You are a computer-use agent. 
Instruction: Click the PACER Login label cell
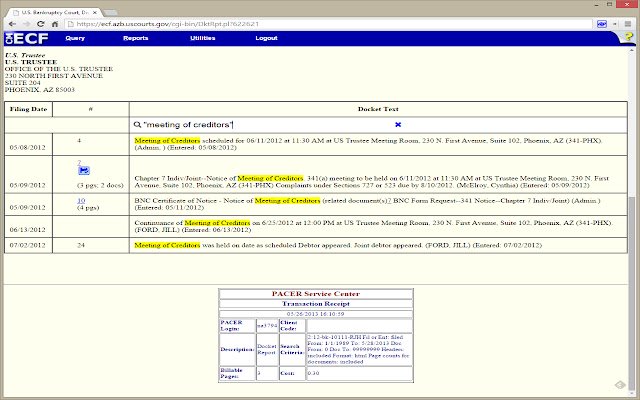(237, 325)
